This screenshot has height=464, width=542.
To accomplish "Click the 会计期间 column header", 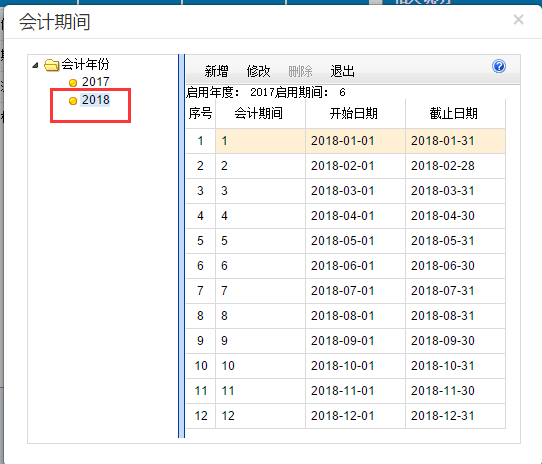I will (x=259, y=113).
